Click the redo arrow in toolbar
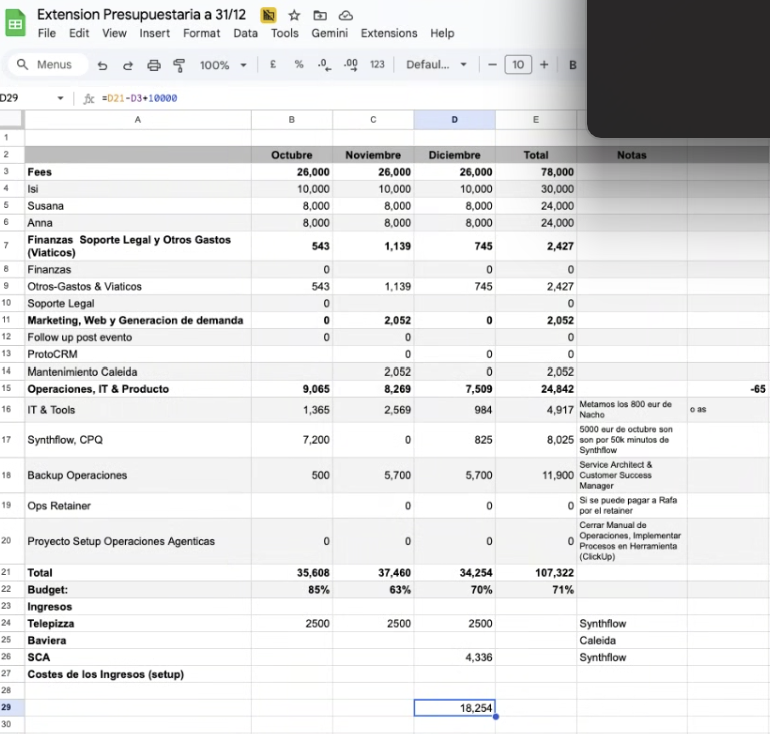This screenshot has height=734, width=770. [x=127, y=65]
